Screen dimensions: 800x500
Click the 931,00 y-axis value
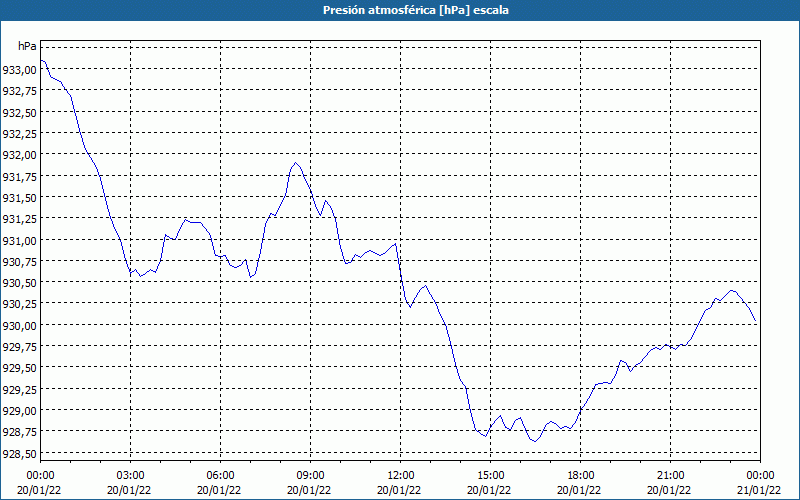tap(19, 240)
